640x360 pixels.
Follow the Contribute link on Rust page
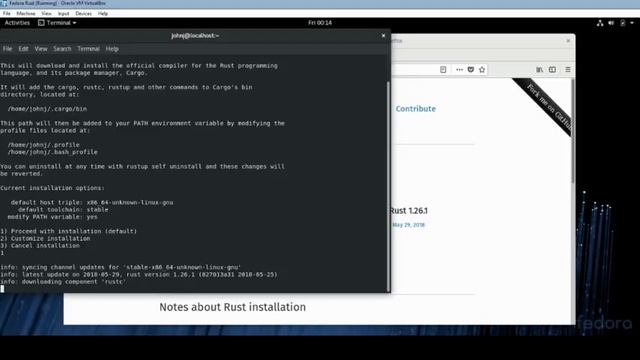tap(416, 109)
